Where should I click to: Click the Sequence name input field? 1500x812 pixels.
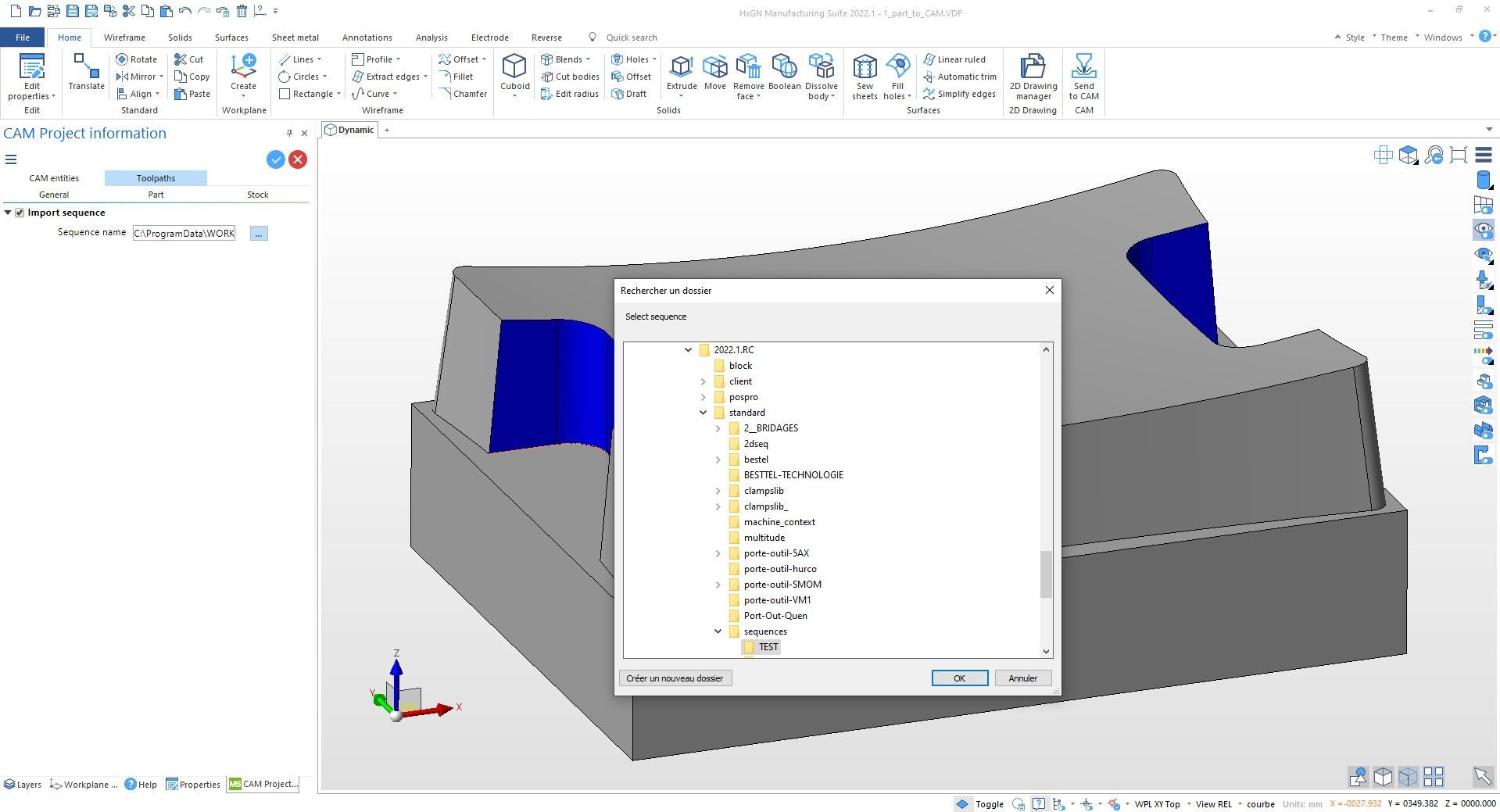[184, 233]
